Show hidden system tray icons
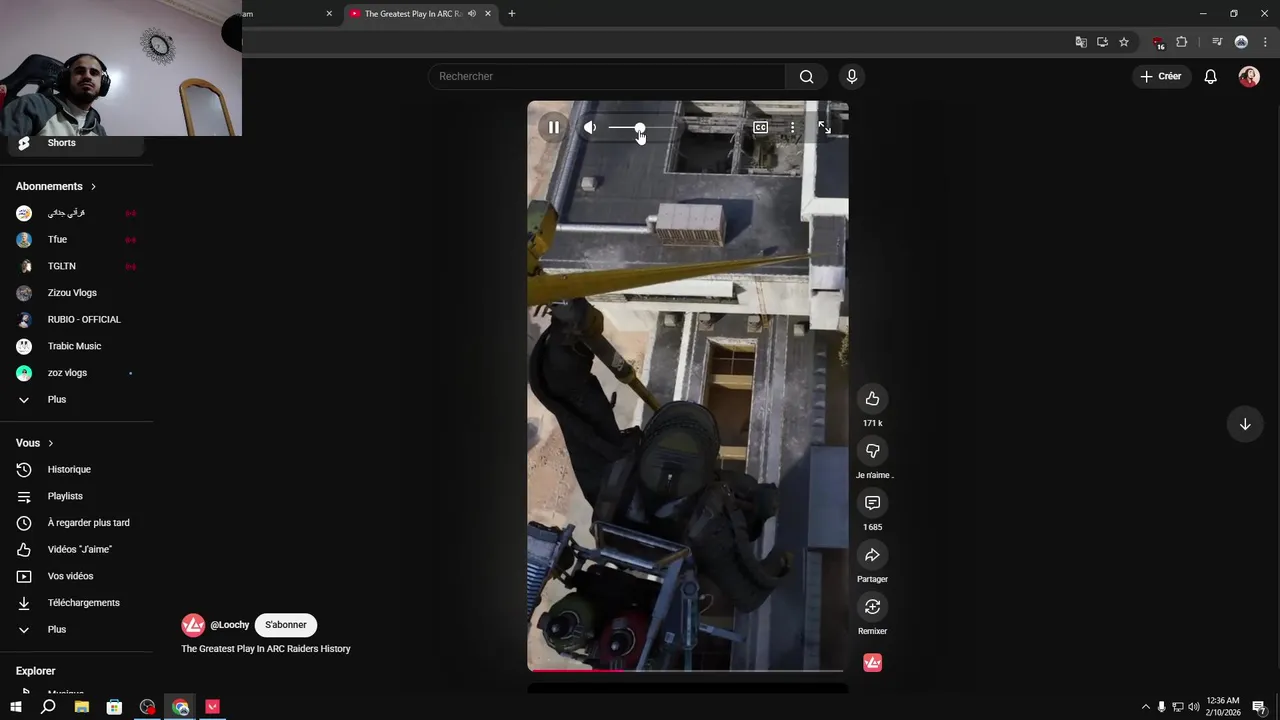 tap(1145, 707)
